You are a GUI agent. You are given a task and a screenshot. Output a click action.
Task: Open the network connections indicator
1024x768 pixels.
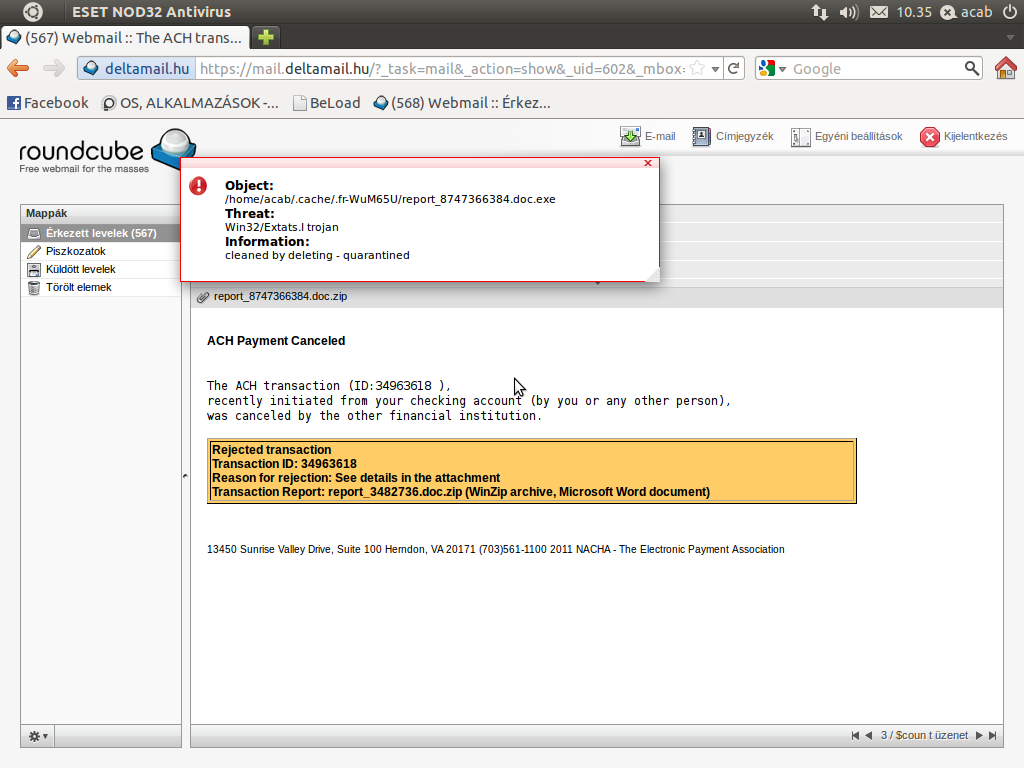click(x=820, y=12)
